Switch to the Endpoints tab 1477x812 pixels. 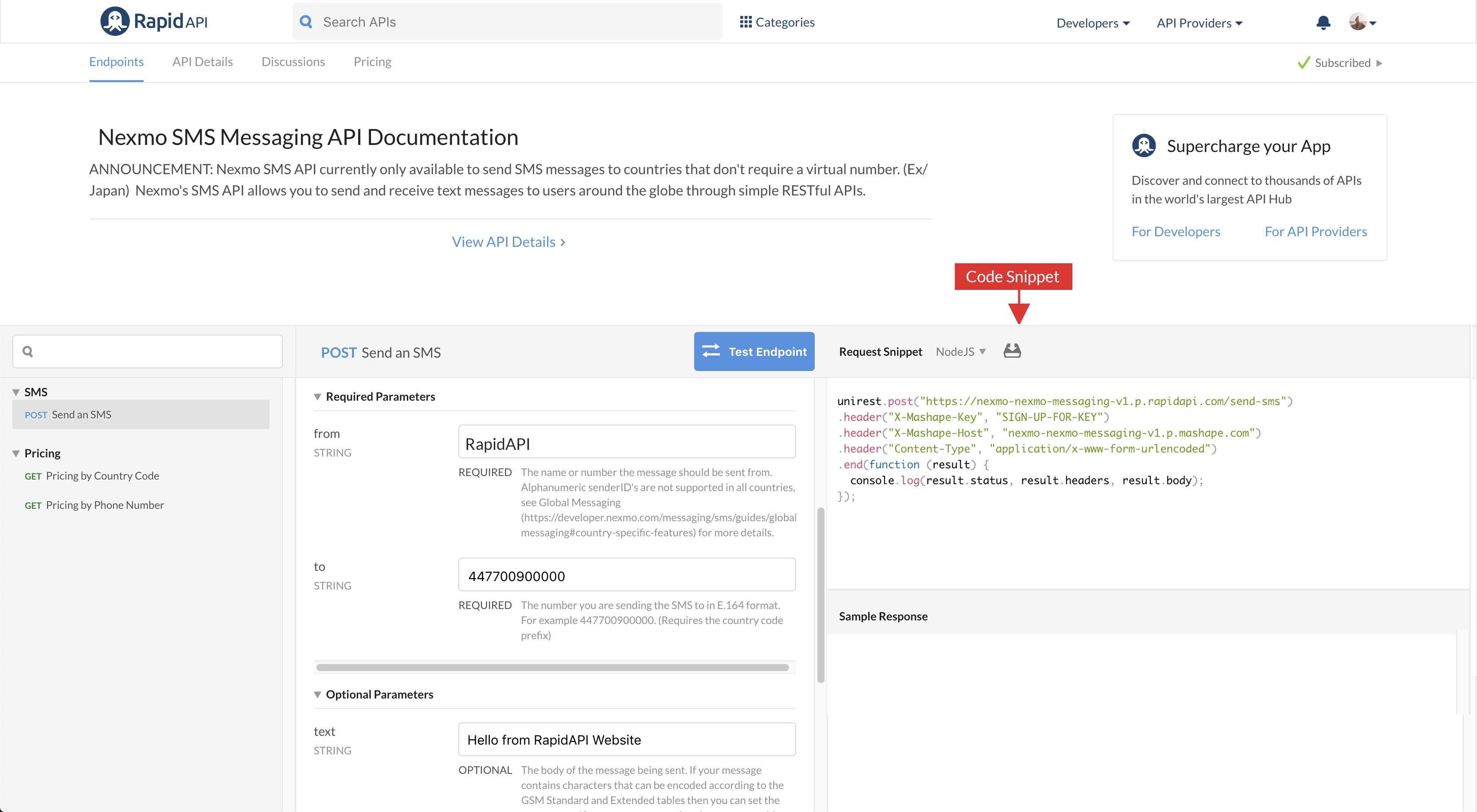pos(117,62)
